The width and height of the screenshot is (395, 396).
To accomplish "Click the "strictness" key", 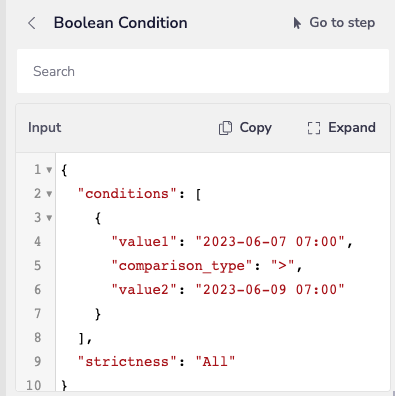I will pos(127,362).
